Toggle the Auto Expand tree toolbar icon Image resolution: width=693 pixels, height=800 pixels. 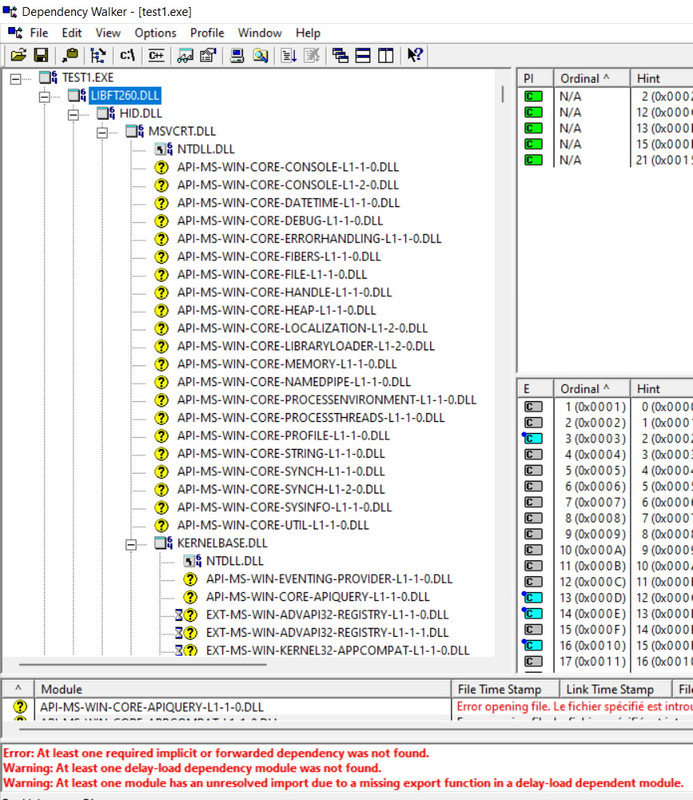[x=98, y=55]
